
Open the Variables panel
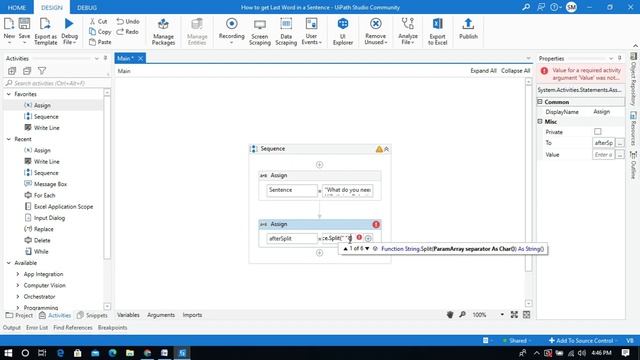click(128, 315)
